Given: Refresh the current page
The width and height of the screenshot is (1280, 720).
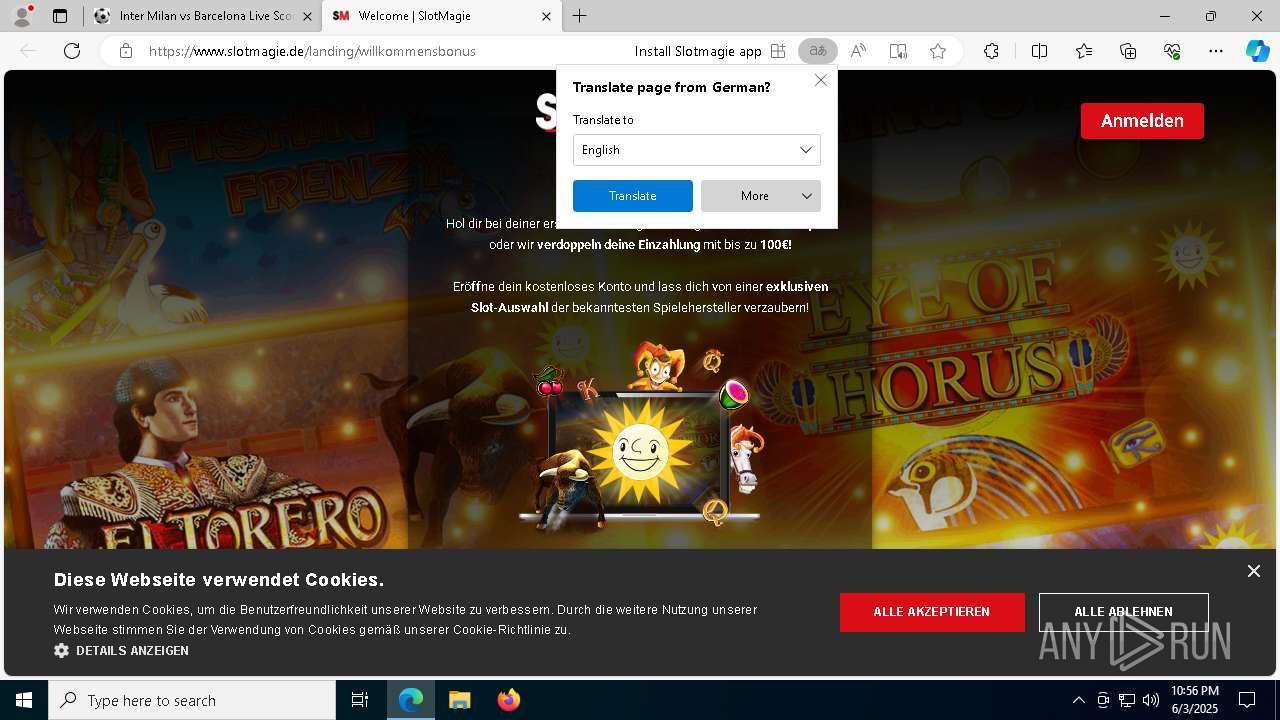Looking at the screenshot, I should pyautogui.click(x=72, y=51).
